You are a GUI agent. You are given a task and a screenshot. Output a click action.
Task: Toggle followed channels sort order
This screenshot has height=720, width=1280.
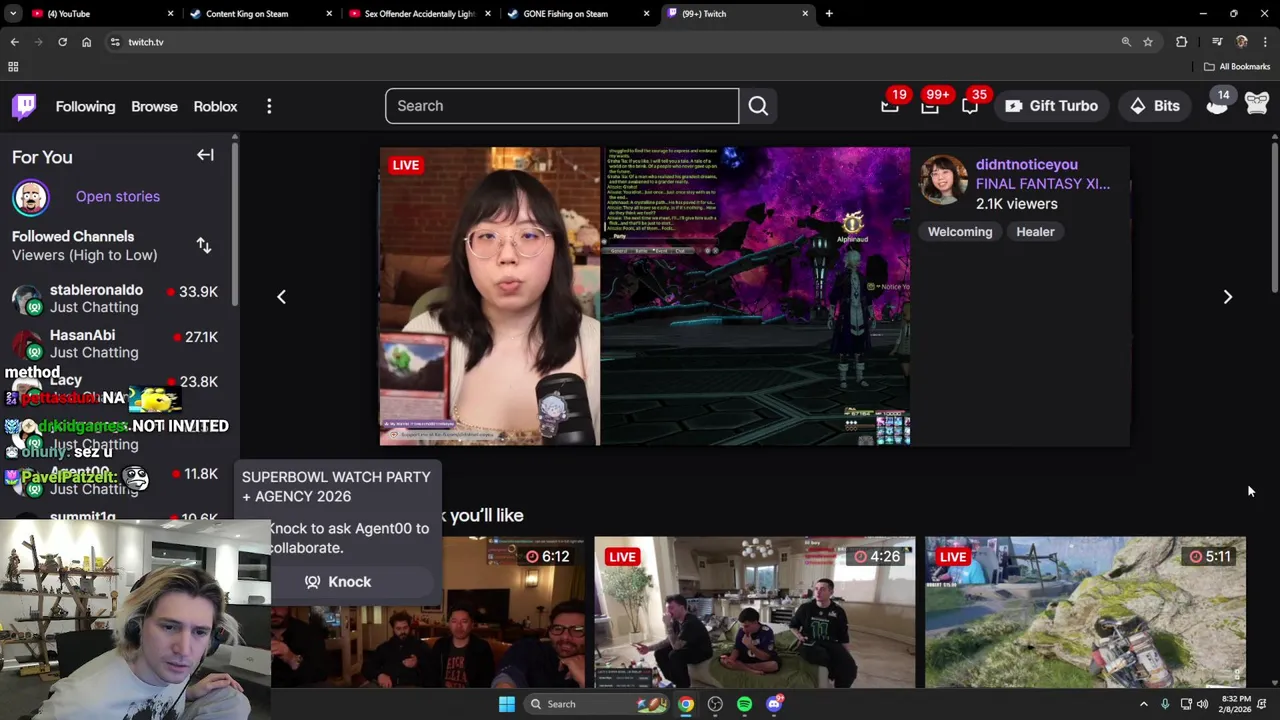click(204, 246)
